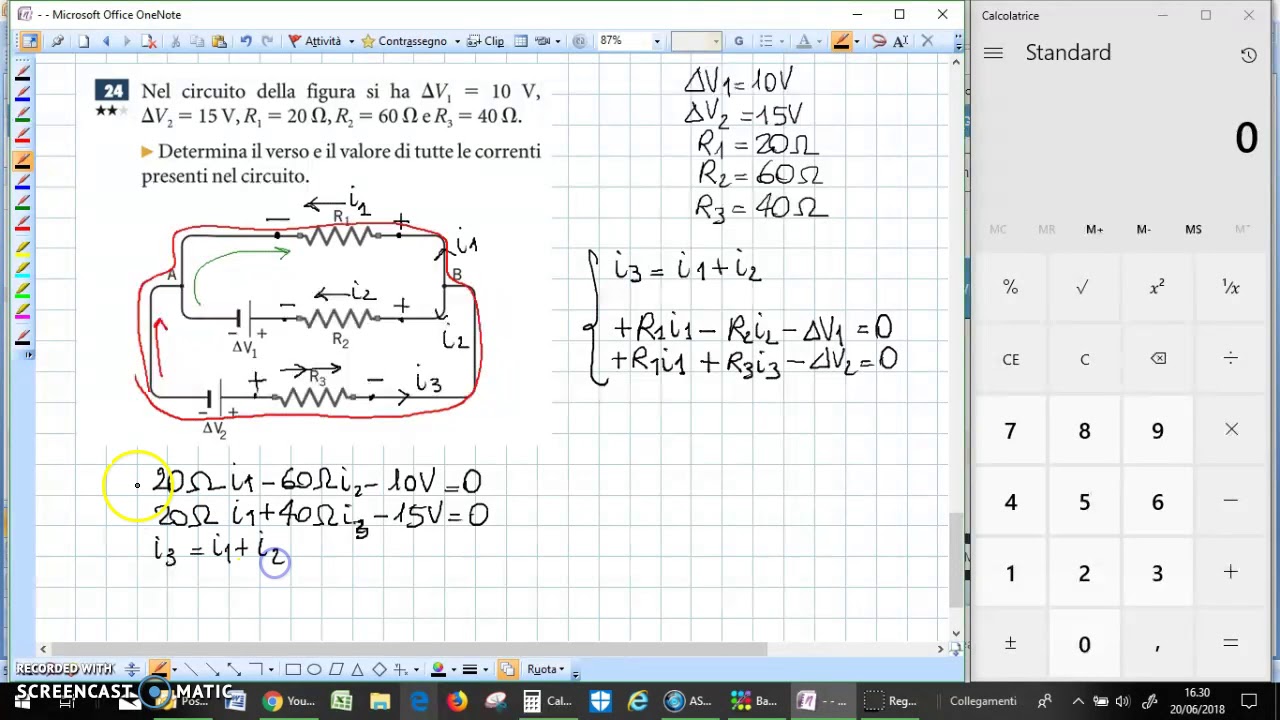Click M- memory subtract on calculator
Viewport: 1280px width, 720px height.
(1144, 230)
